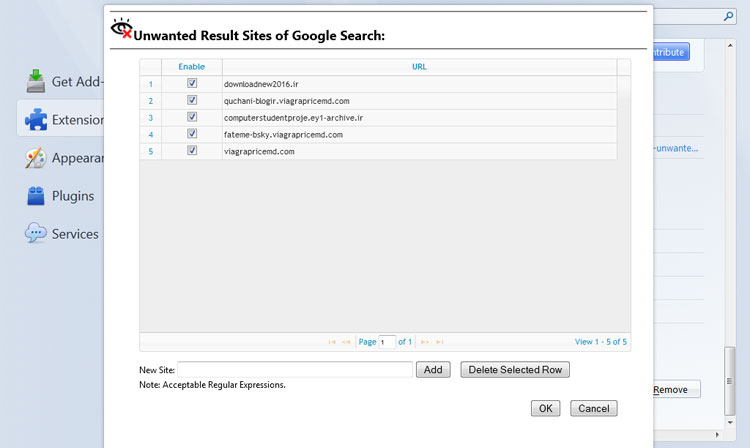Open Services section

click(61, 234)
